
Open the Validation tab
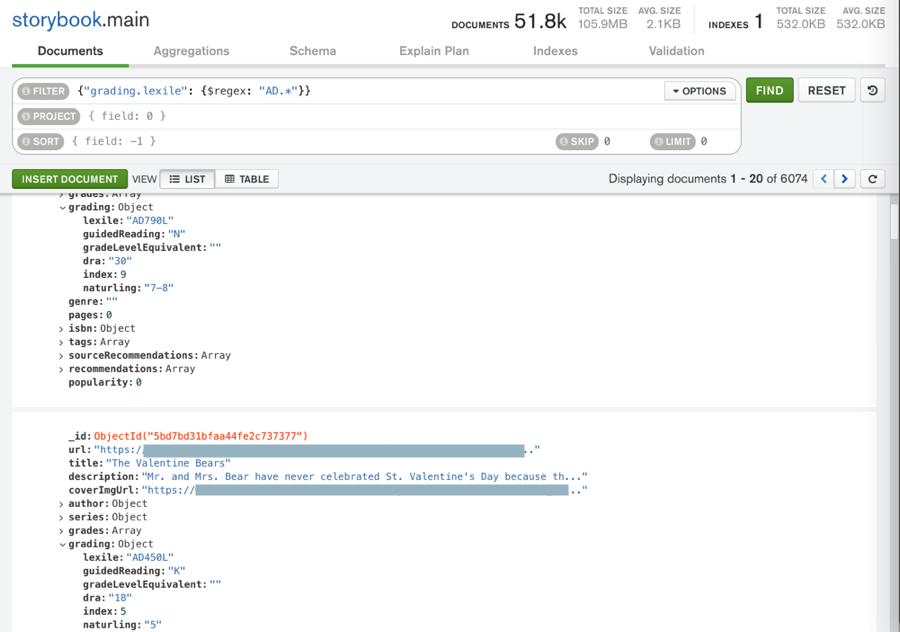(x=676, y=51)
